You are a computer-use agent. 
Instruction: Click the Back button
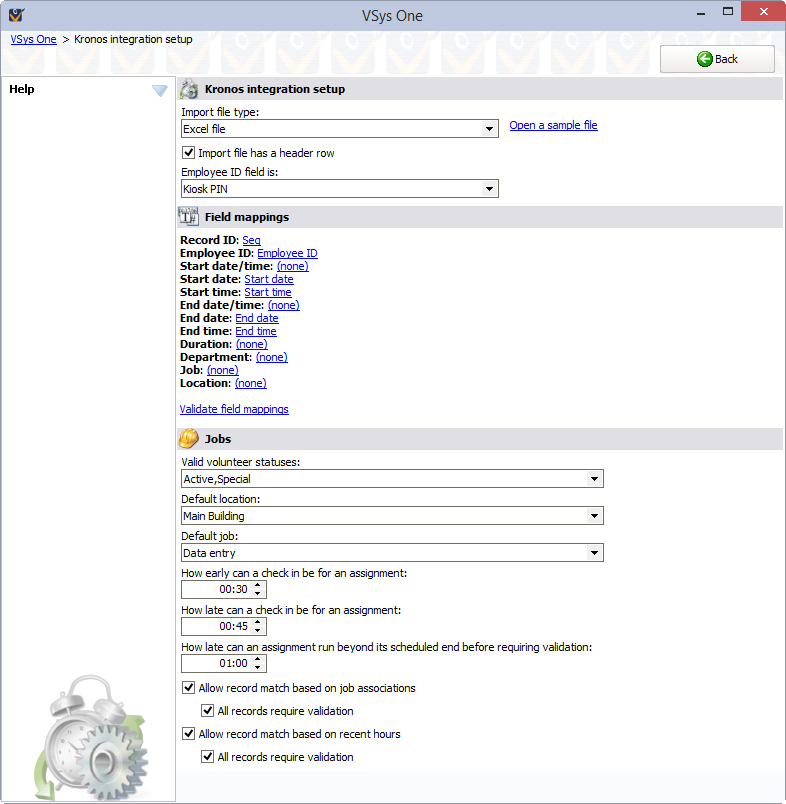(717, 59)
